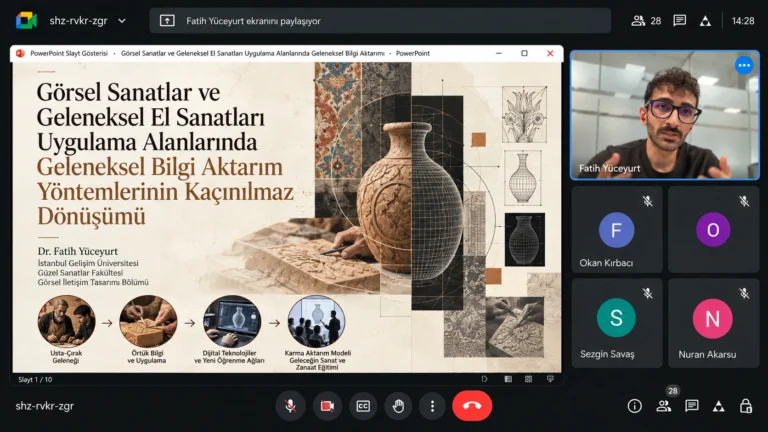Toggle the microphone button in call controls
Screen dimensions: 768x432
(290, 406)
